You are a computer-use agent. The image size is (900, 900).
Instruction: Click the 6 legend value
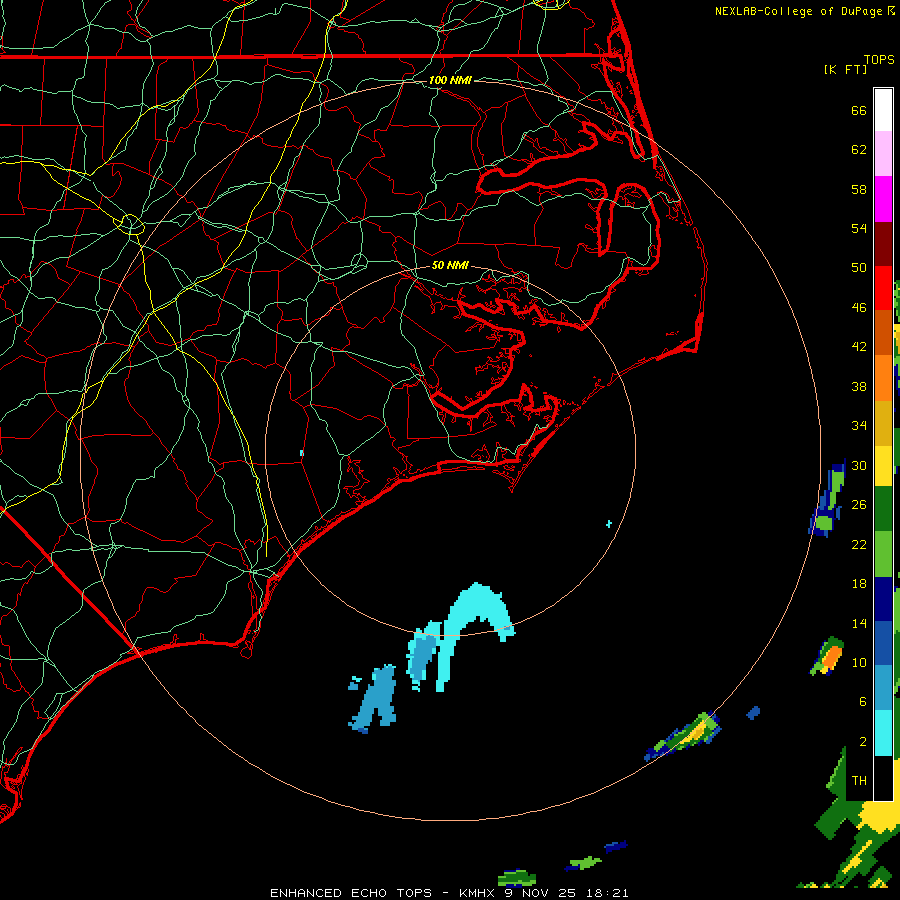pos(862,701)
